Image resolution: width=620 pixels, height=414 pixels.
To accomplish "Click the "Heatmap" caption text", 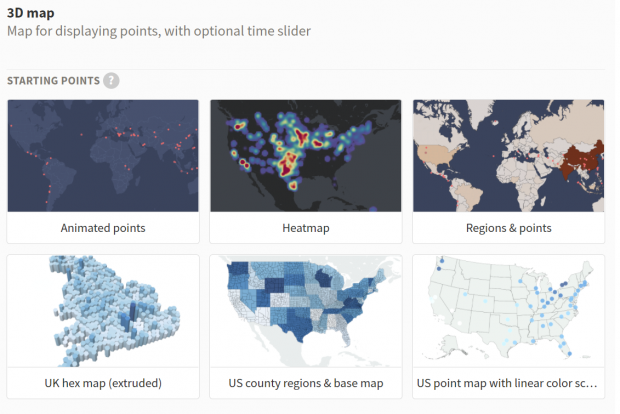I will click(305, 228).
